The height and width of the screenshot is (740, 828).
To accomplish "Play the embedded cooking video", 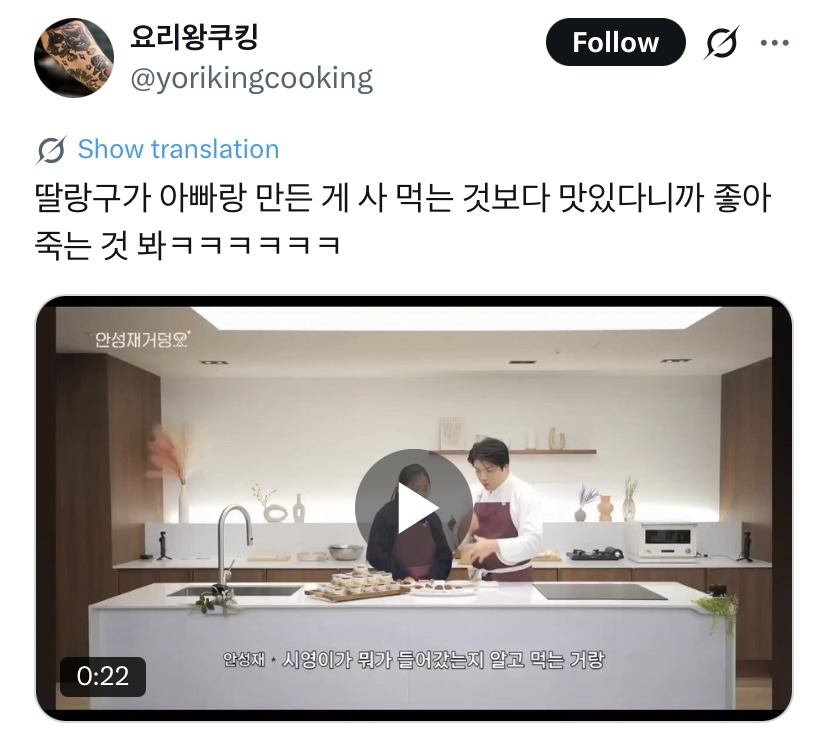I will (413, 507).
